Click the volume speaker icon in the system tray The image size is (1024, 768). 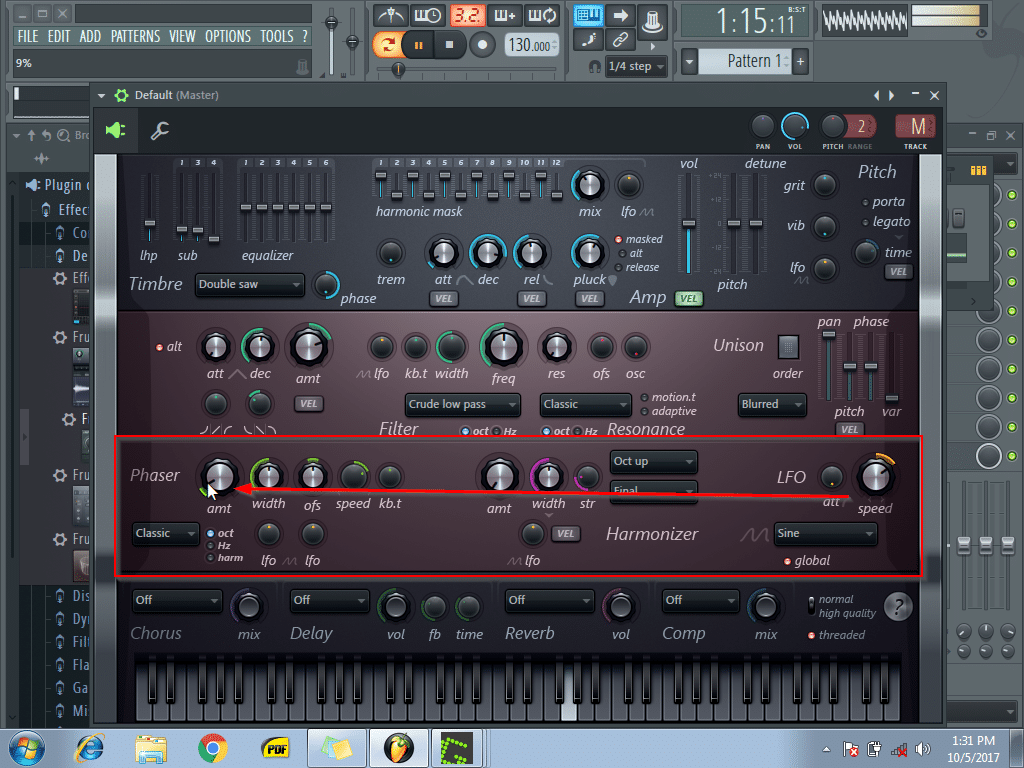coord(923,749)
